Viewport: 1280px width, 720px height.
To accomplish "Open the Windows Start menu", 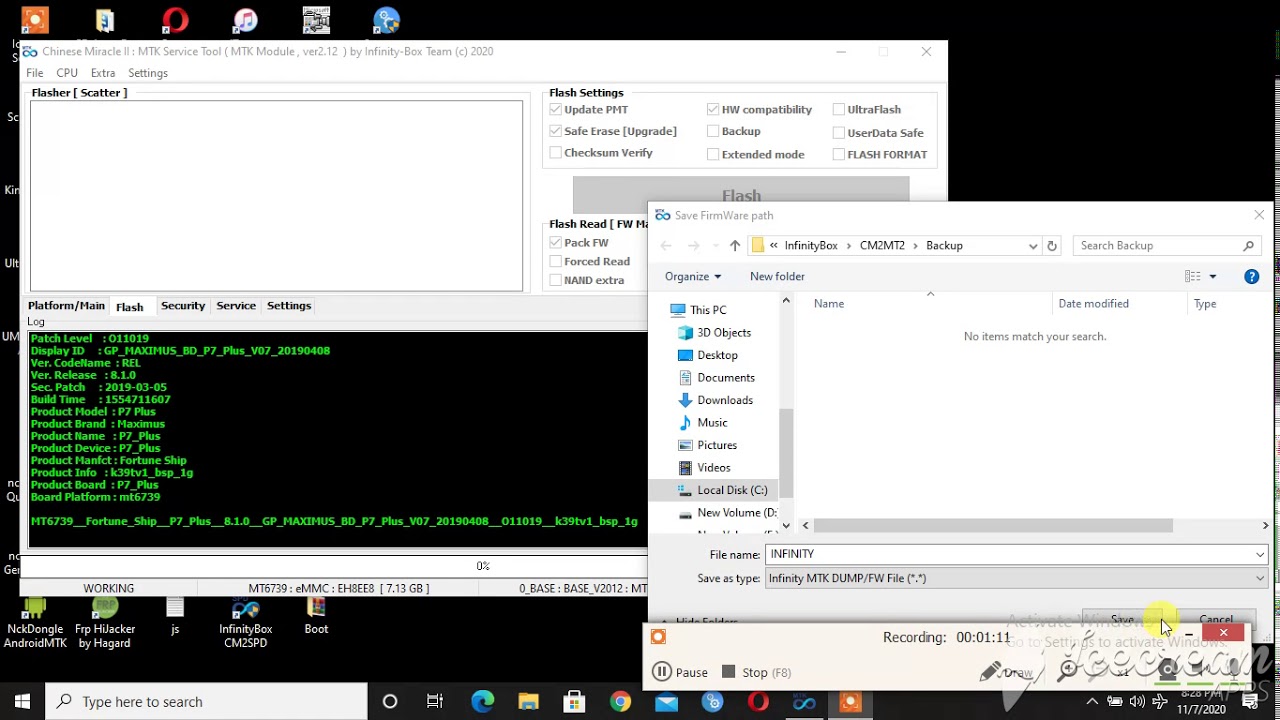I will tap(22, 702).
